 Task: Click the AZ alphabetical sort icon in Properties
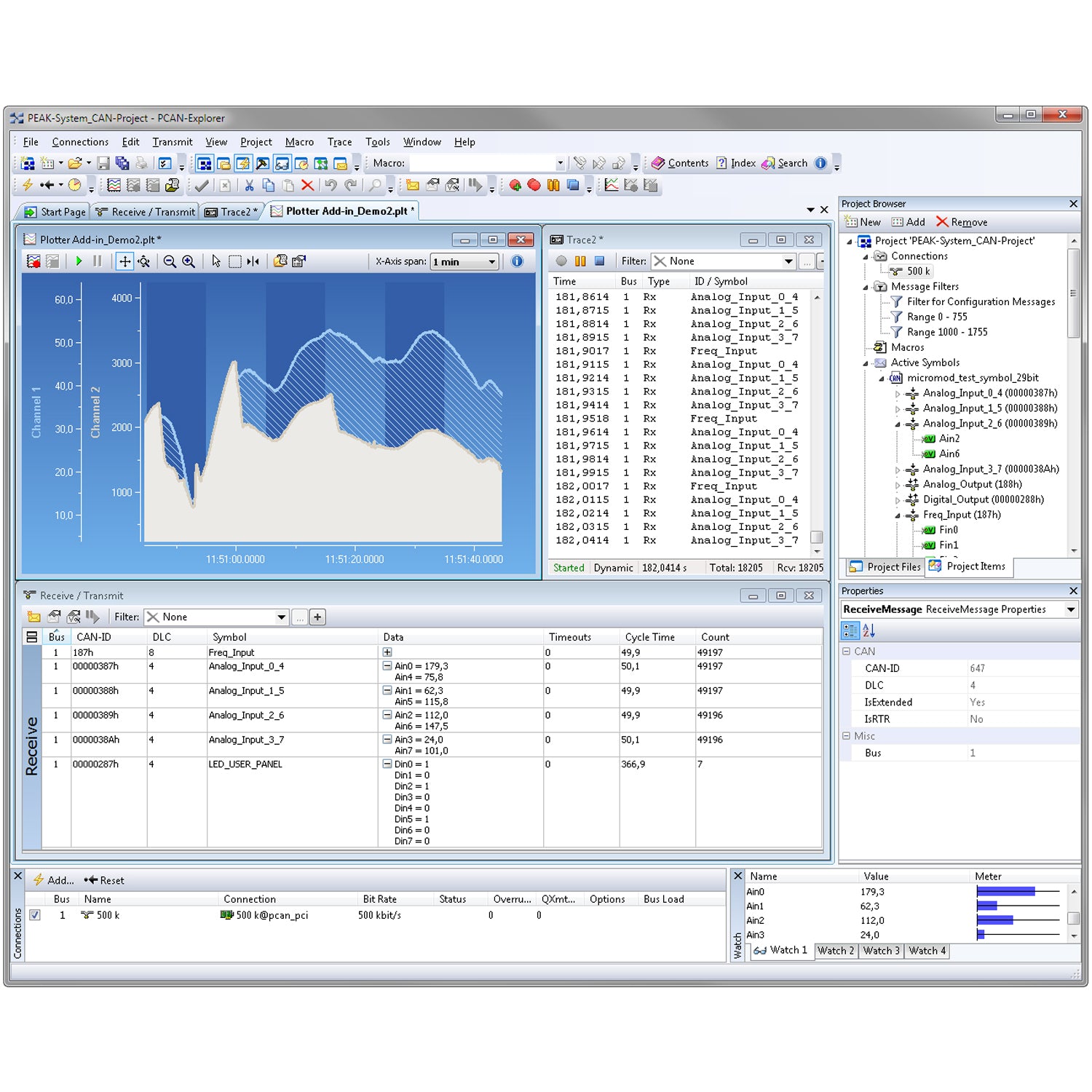[x=869, y=630]
